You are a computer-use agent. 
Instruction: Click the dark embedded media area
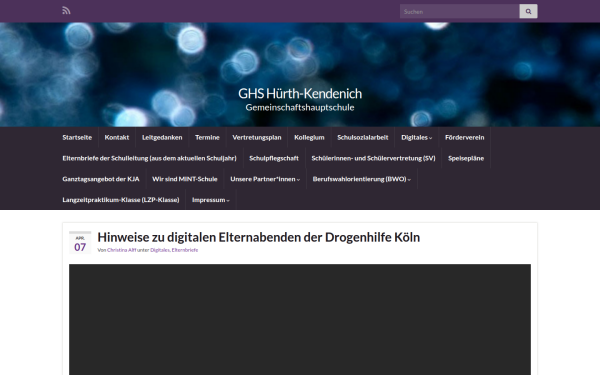(300, 320)
